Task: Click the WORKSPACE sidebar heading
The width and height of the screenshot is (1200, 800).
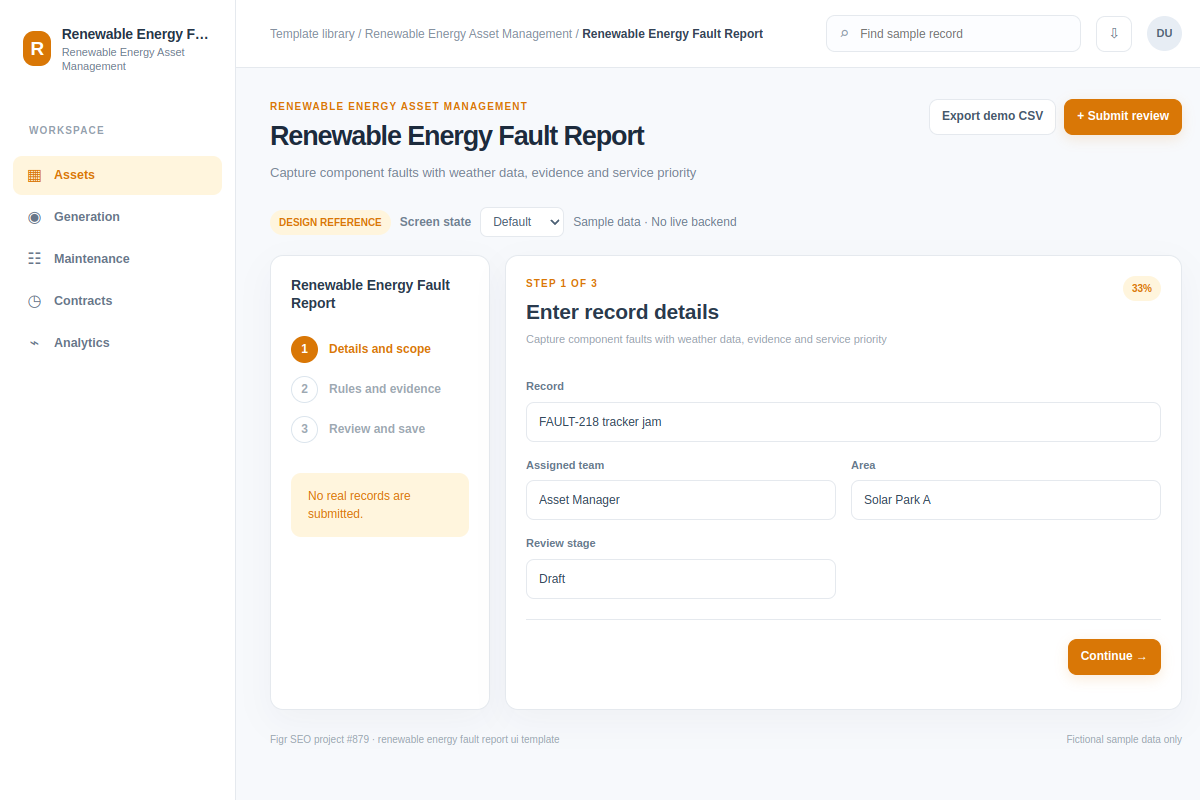Action: click(67, 131)
